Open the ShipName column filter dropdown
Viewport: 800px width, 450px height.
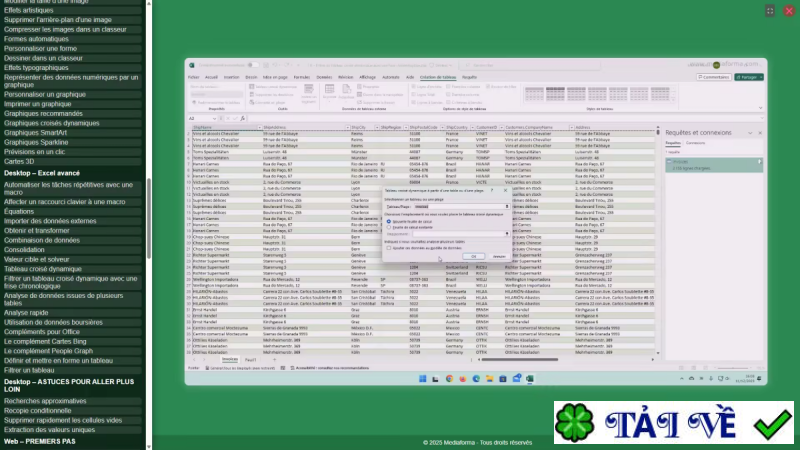coord(259,128)
